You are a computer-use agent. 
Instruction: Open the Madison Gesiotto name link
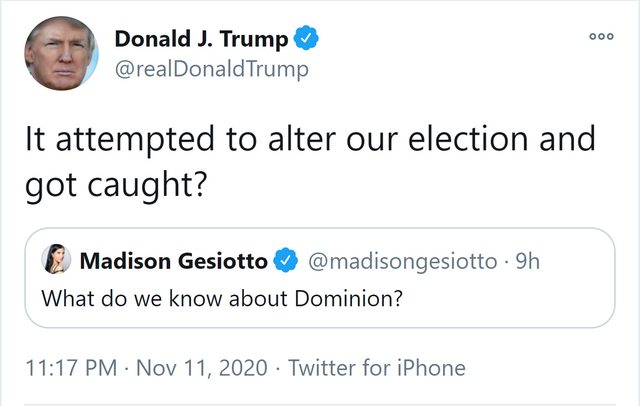tap(173, 262)
